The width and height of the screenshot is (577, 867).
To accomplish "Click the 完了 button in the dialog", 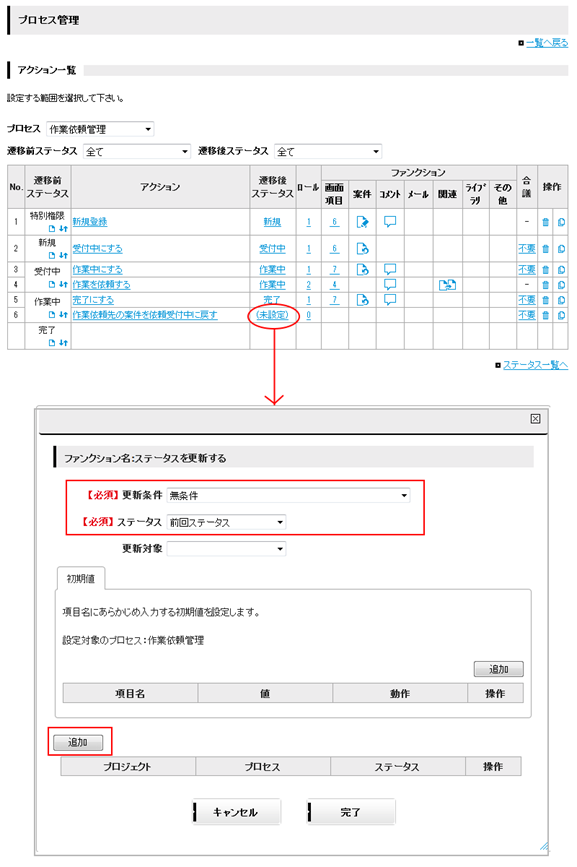I will (350, 812).
